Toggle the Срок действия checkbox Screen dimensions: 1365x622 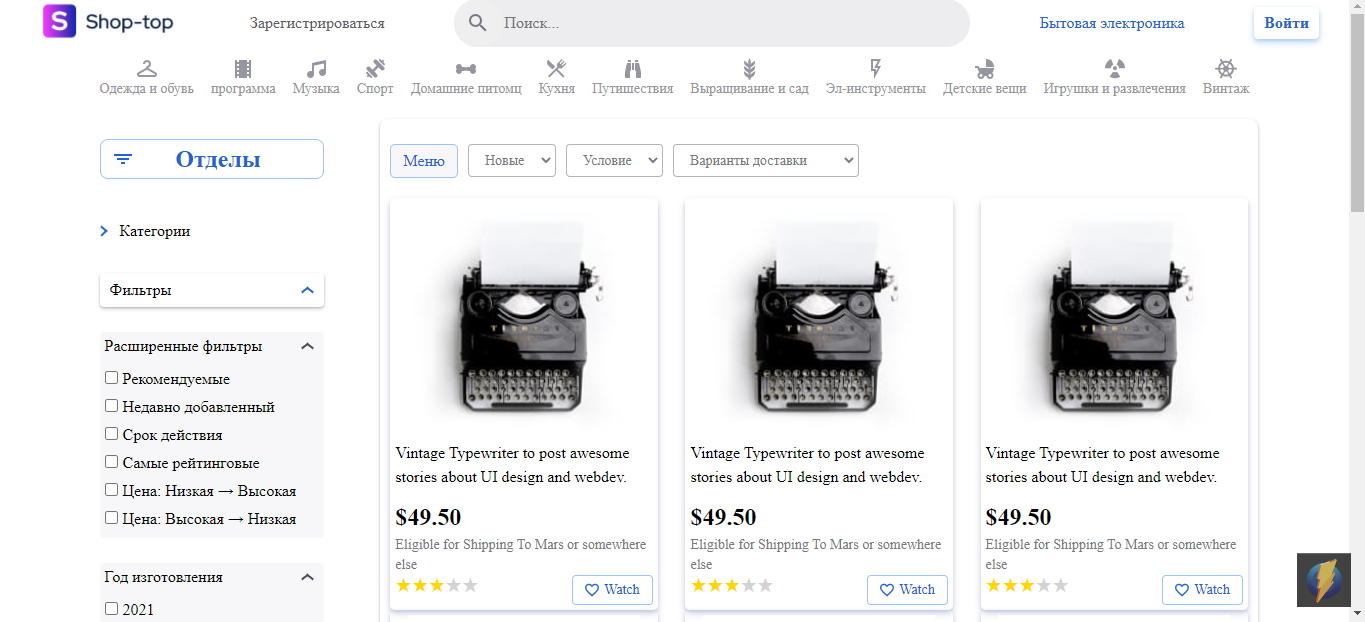click(112, 434)
